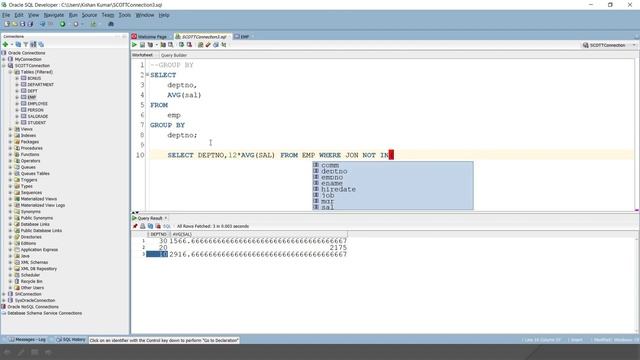
Task: Select Database Schema Service Connections in tree
Action: click(44, 313)
